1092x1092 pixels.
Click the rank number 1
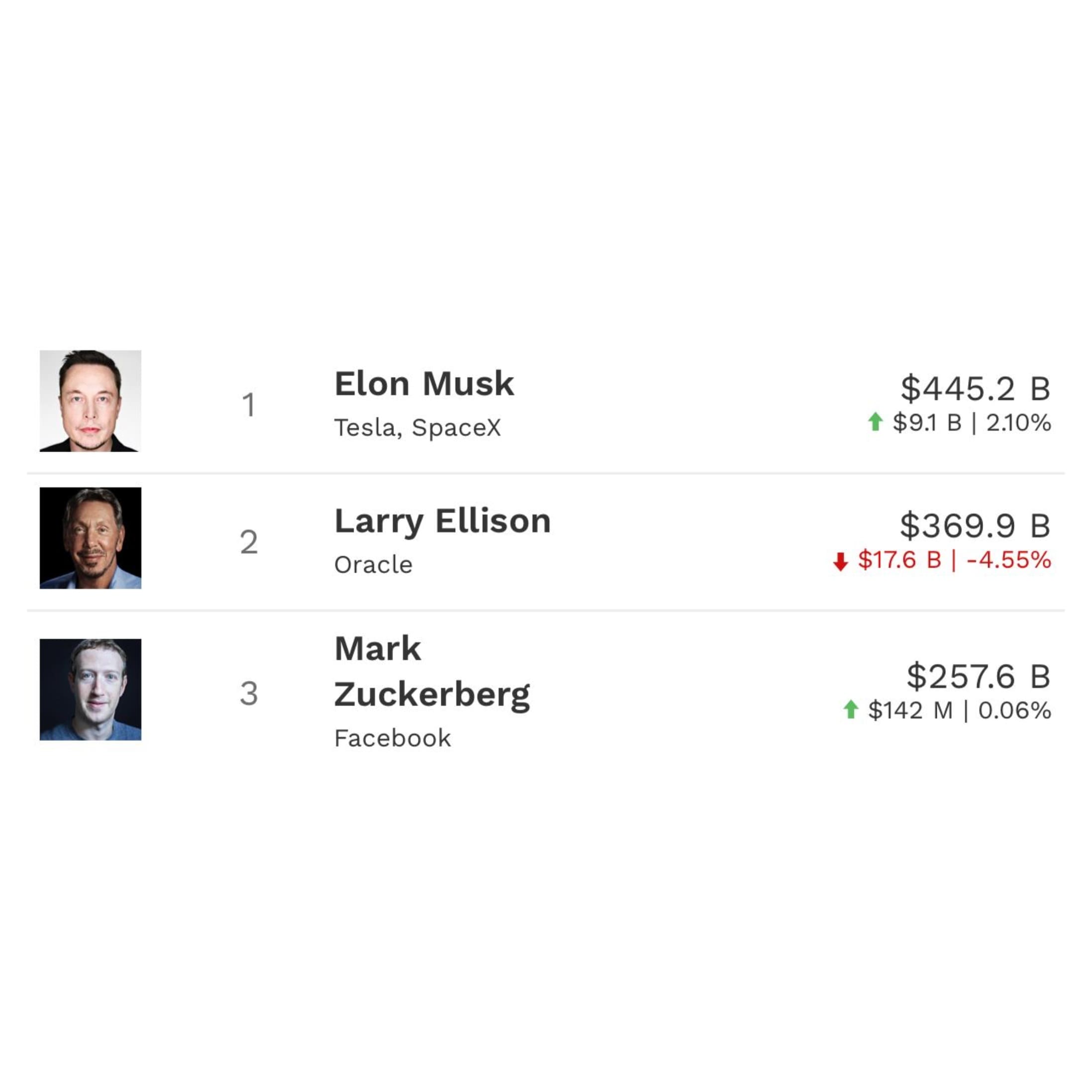[x=249, y=405]
